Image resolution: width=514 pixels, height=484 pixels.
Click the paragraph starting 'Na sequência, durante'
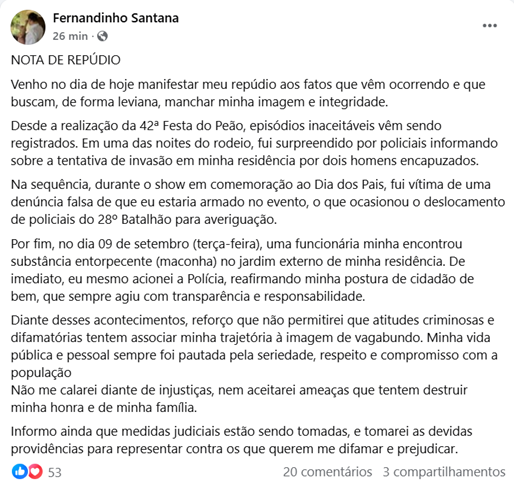[x=258, y=202]
